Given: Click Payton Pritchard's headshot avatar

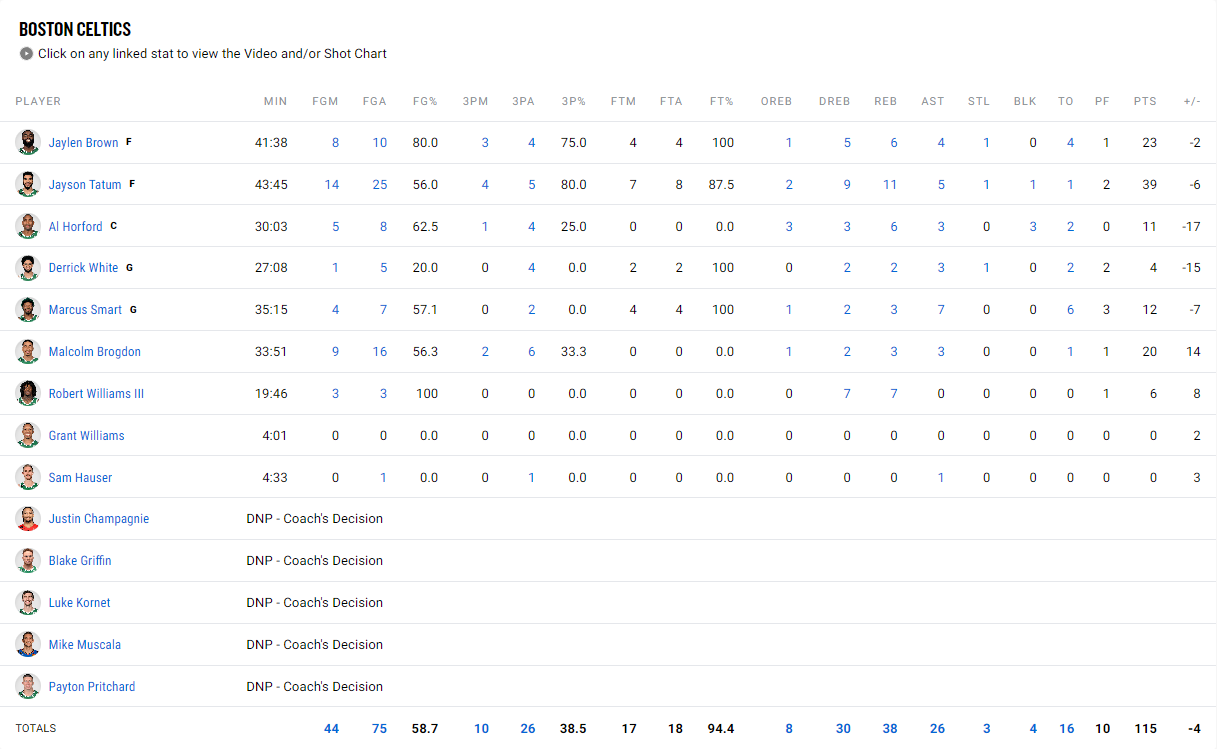Looking at the screenshot, I should click(28, 687).
